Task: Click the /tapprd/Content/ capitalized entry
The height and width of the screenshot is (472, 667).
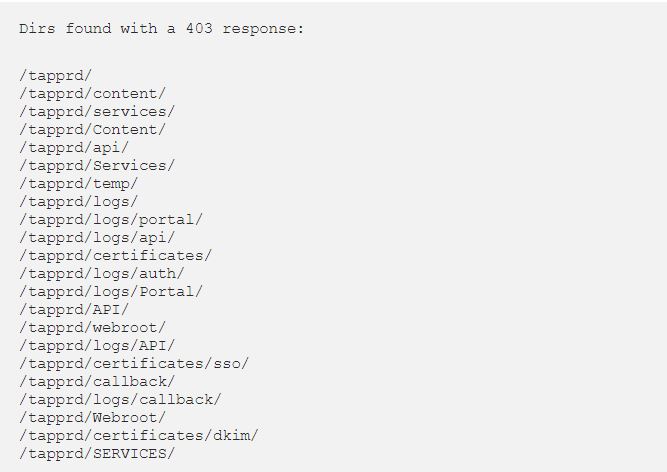Action: tap(92, 130)
